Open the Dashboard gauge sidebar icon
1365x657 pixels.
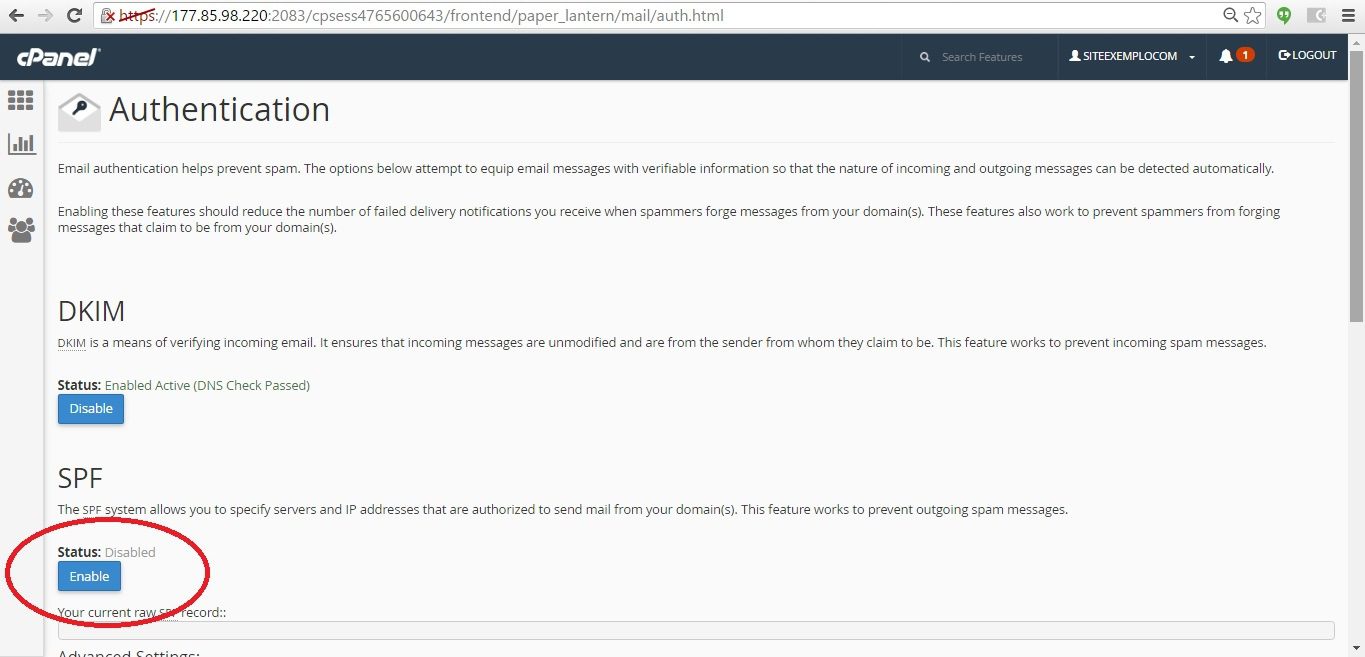click(21, 188)
